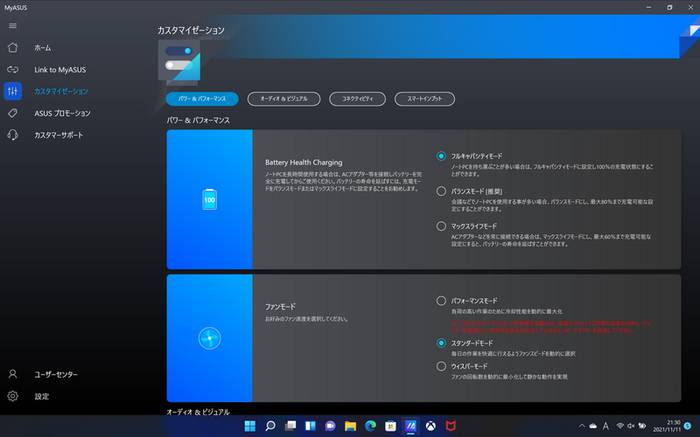Click the Customization (カスタマイゼーション) page title
This screenshot has width=700, height=437.
click(191, 30)
